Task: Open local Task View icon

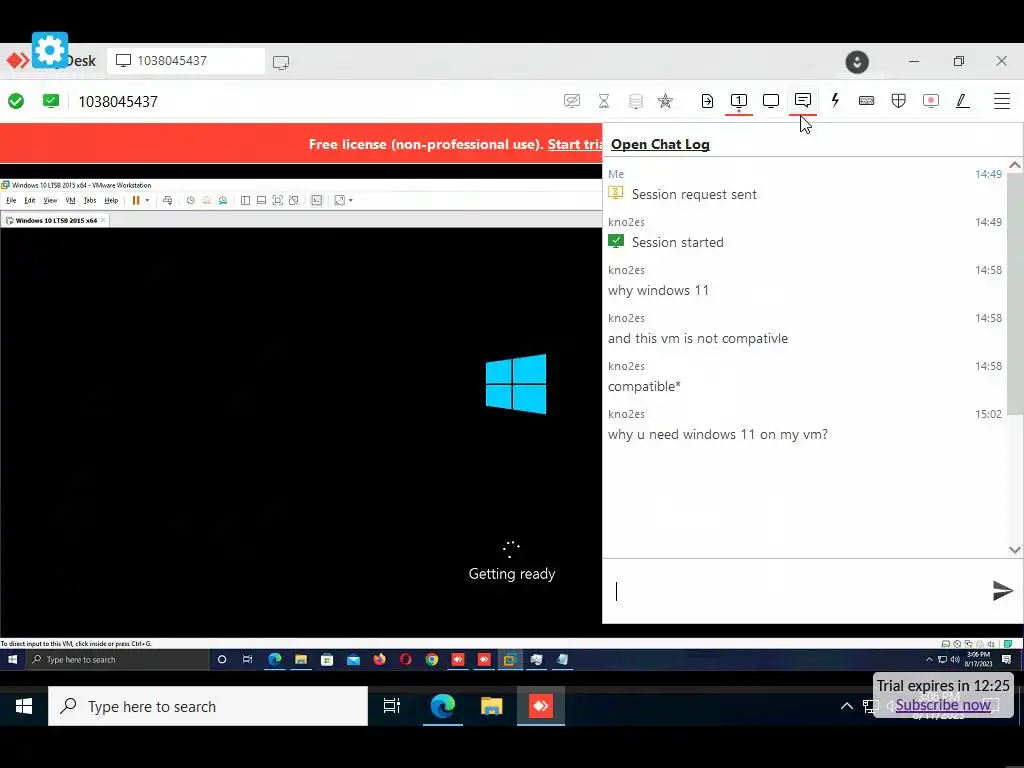Action: [392, 707]
